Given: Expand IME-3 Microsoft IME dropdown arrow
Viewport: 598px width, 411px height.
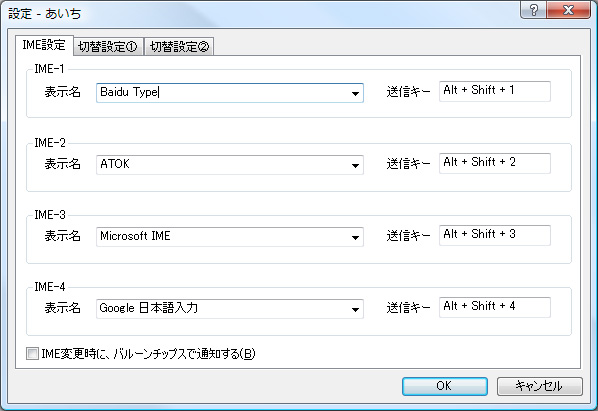Looking at the screenshot, I should click(x=355, y=238).
